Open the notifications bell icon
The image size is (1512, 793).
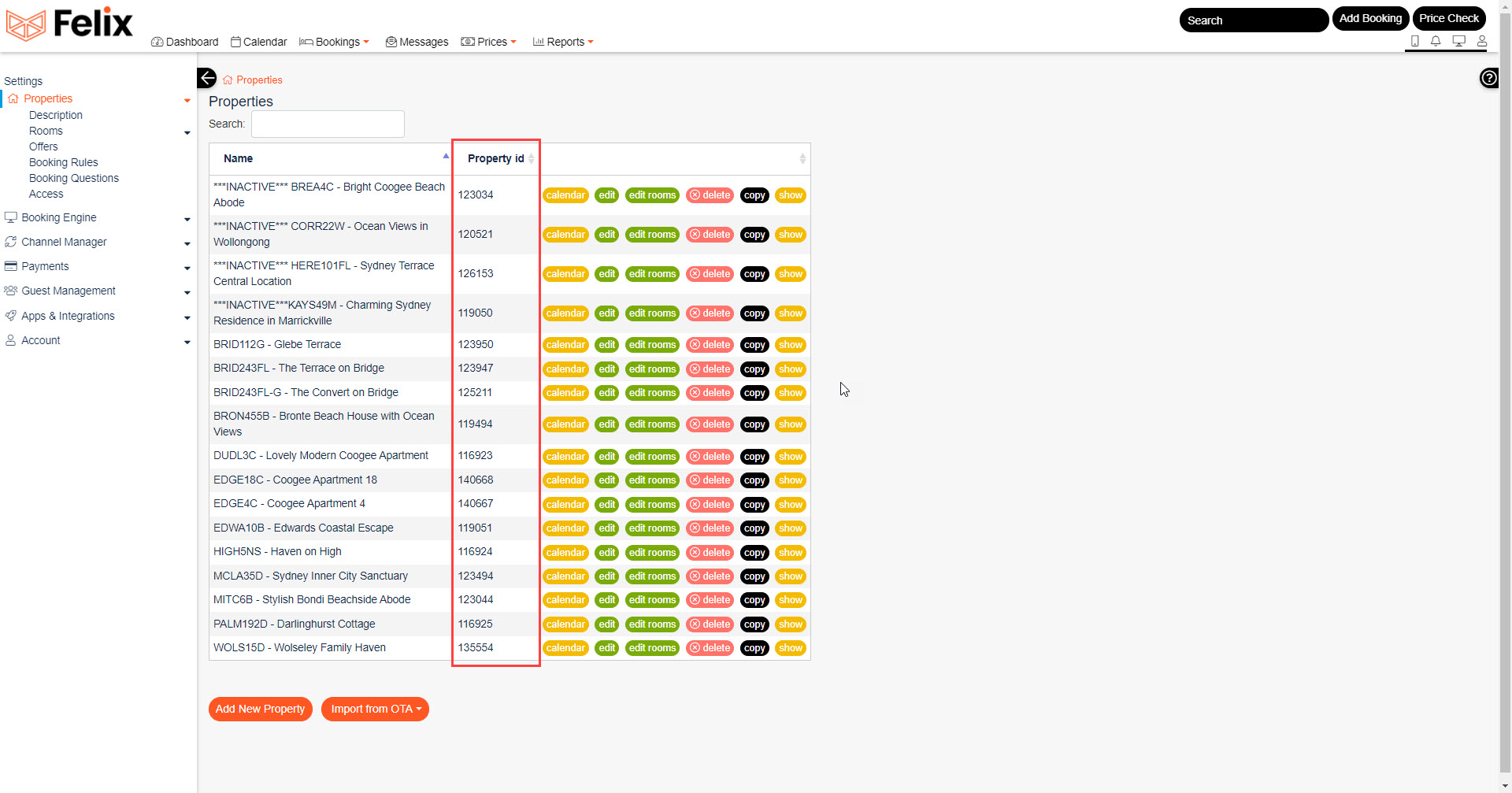coord(1436,41)
